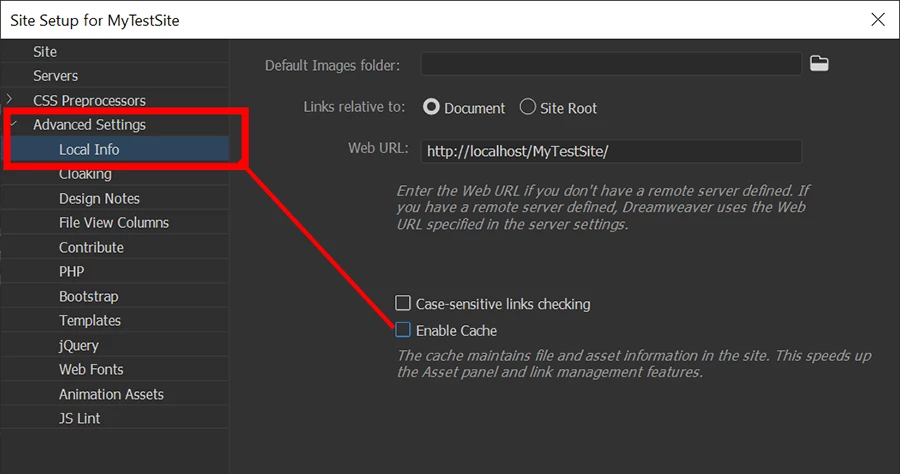This screenshot has width=900, height=474.
Task: Select the PHP settings entry
Action: click(x=71, y=271)
